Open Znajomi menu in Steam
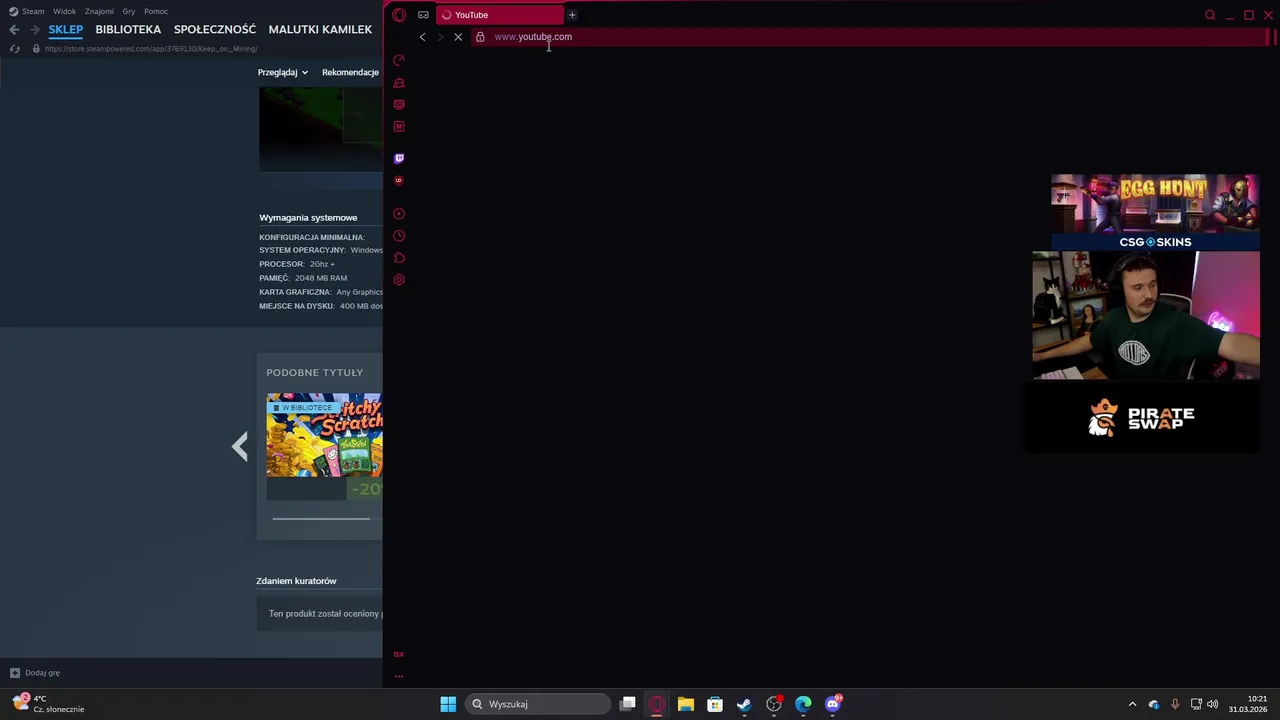 coord(99,11)
